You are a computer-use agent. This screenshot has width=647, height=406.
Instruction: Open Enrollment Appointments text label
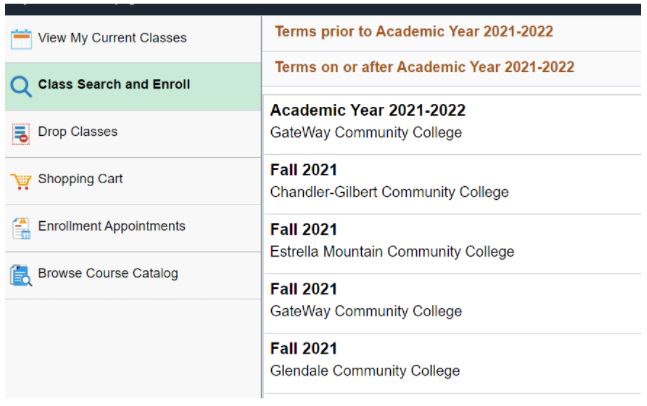click(x=111, y=226)
